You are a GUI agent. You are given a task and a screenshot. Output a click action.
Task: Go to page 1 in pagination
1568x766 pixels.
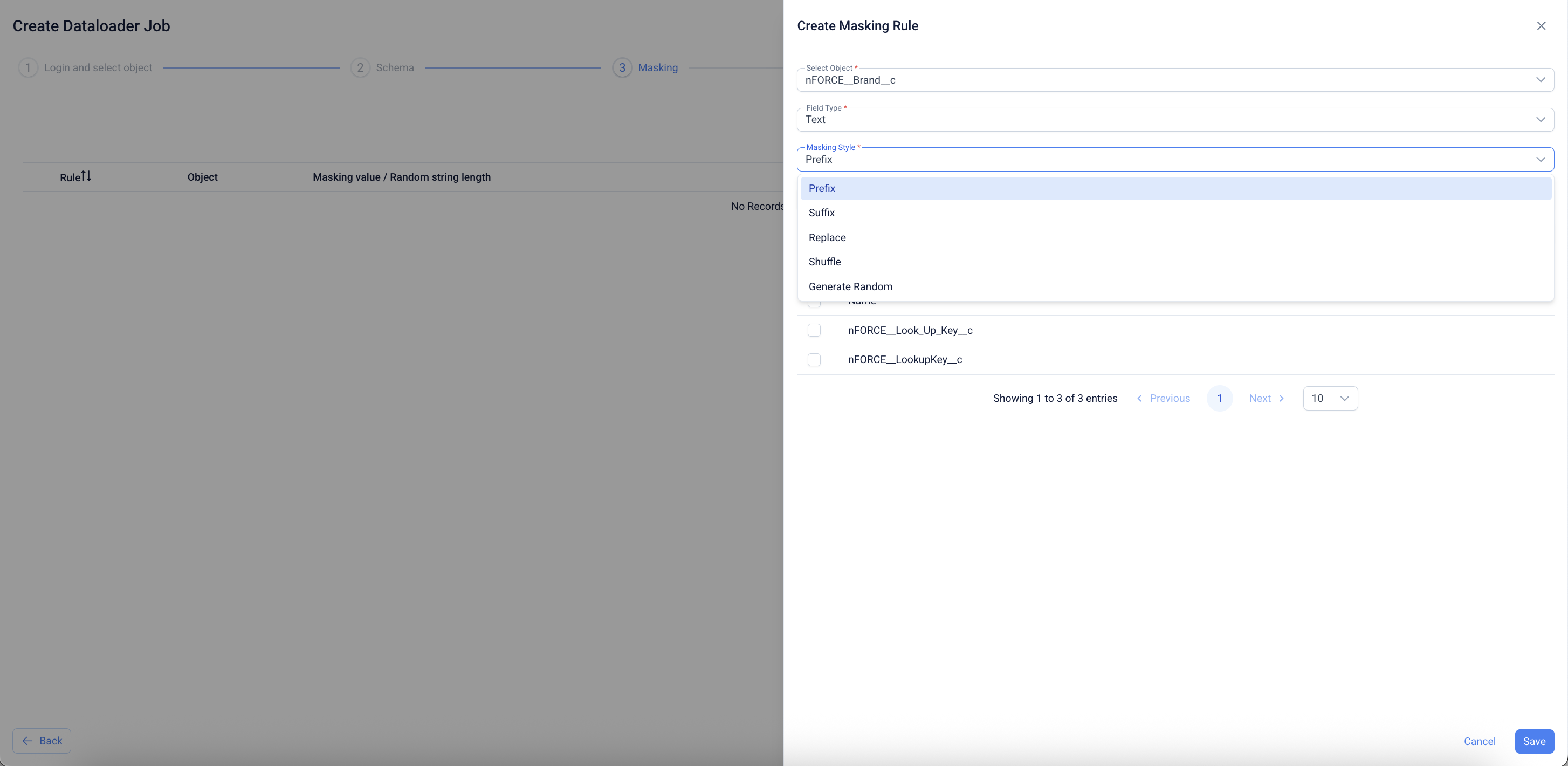coord(1219,398)
